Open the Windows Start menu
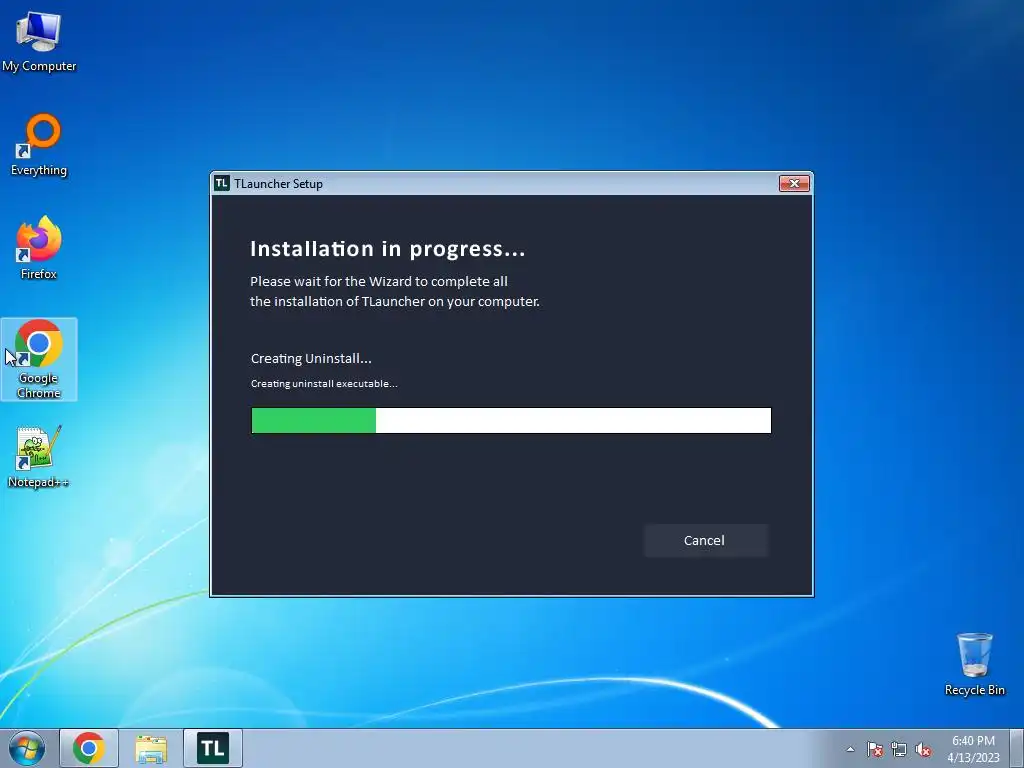Image resolution: width=1024 pixels, height=768 pixels. point(26,748)
